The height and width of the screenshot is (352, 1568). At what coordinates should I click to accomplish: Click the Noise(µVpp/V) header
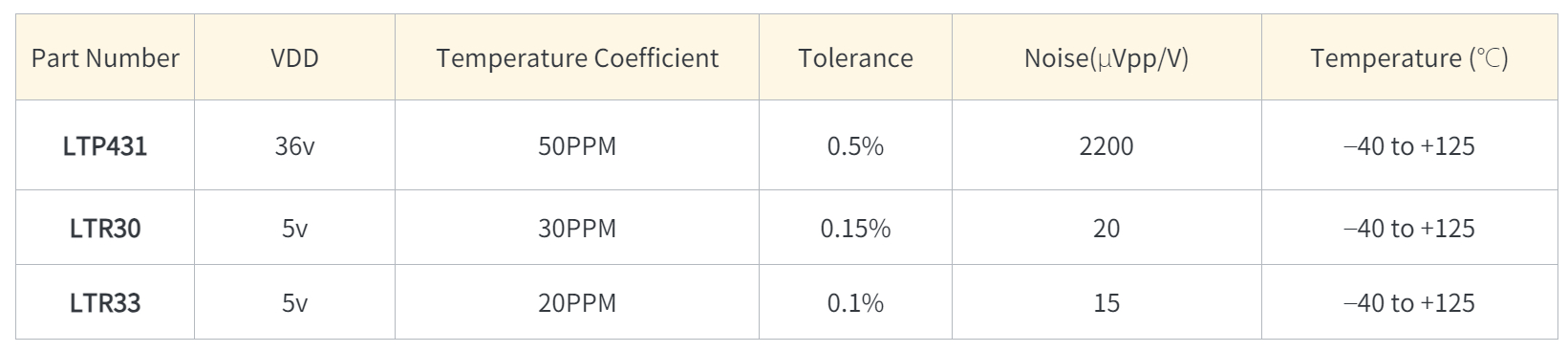click(1106, 58)
